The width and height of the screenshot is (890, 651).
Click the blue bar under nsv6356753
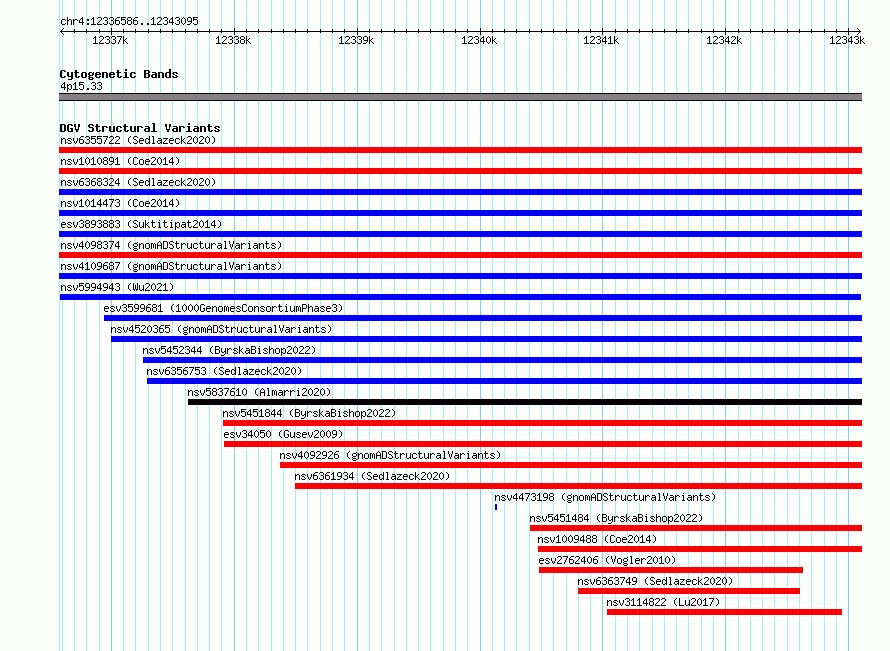tap(505, 381)
